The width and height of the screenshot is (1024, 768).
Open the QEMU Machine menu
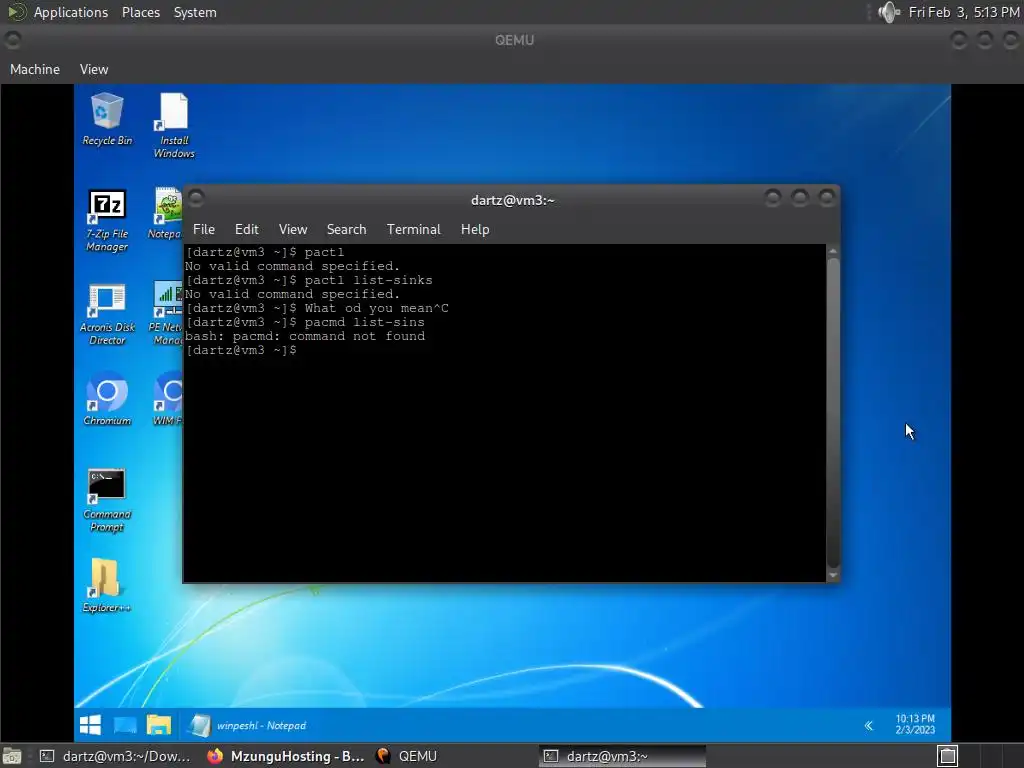point(35,69)
